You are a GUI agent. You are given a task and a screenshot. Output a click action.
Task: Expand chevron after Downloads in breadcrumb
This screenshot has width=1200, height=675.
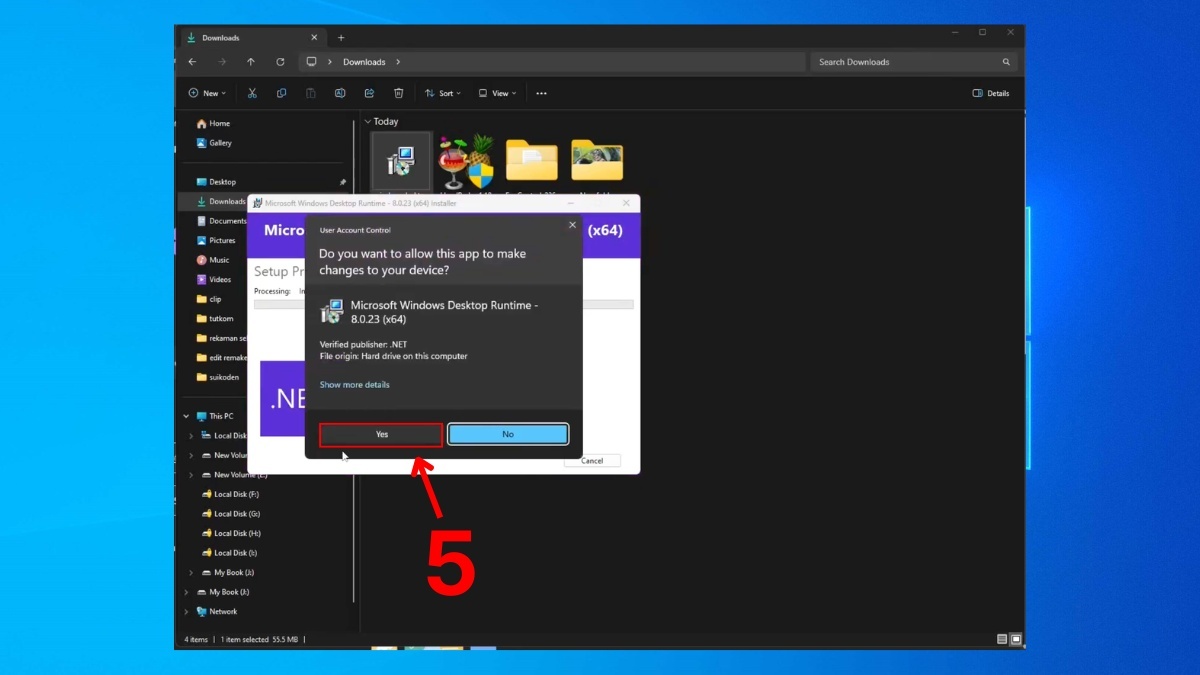[x=398, y=62]
